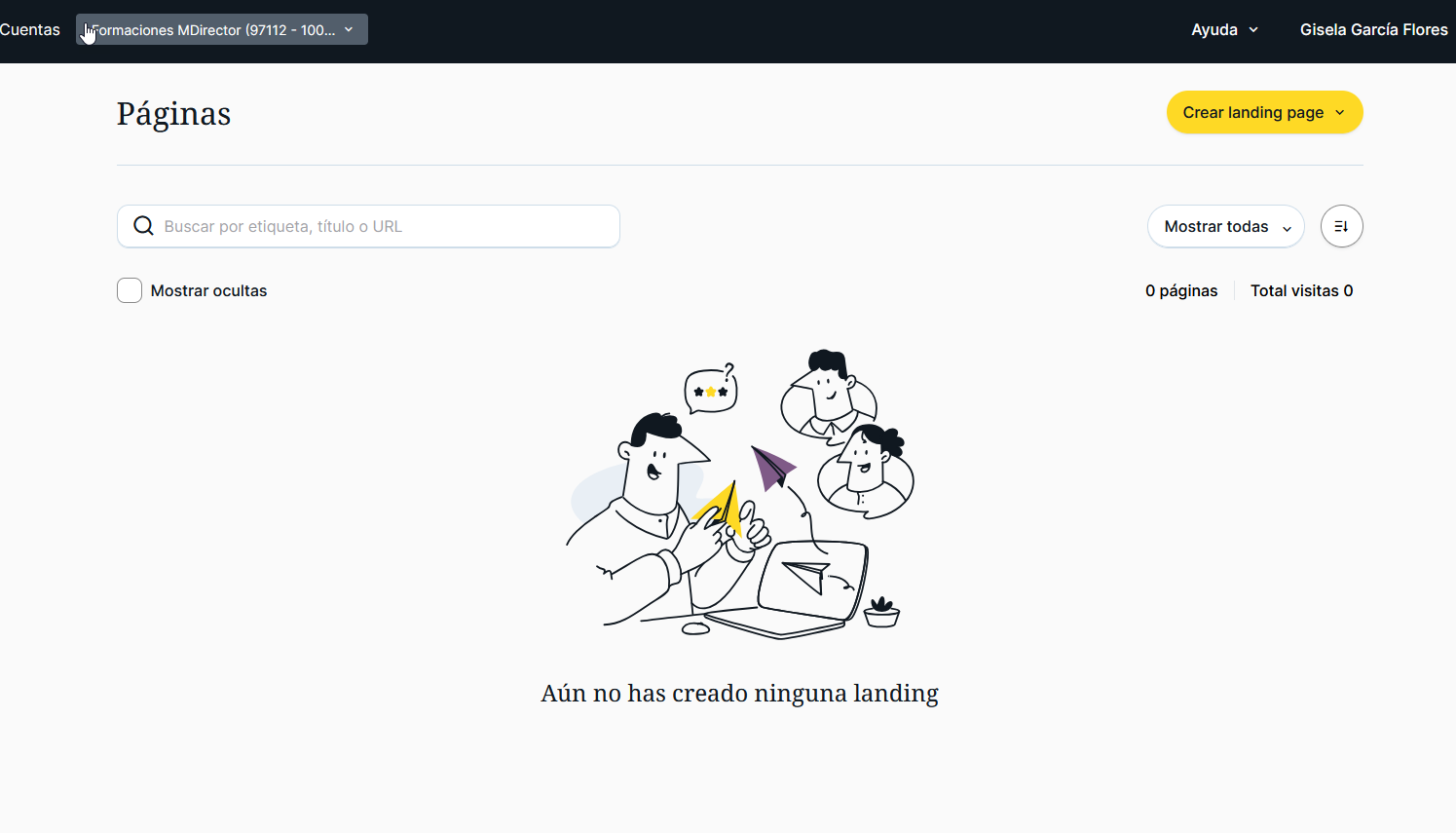Expand the Formaciones MDirector account selector
Image resolution: width=1456 pixels, height=833 pixels.
[x=222, y=29]
